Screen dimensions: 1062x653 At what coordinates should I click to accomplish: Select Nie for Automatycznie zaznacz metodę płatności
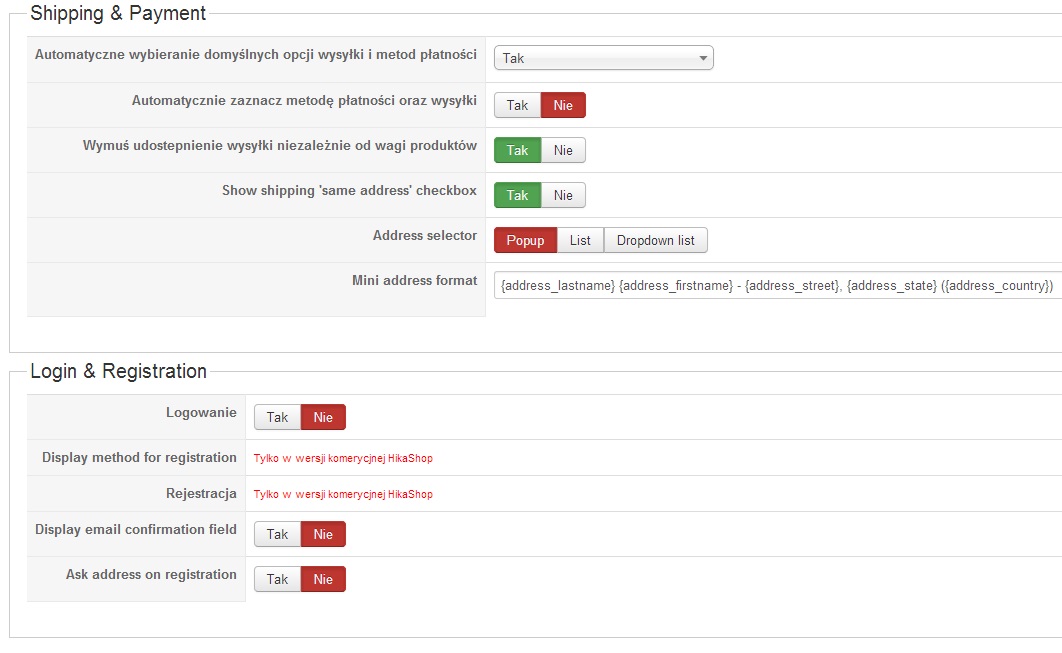pyautogui.click(x=563, y=105)
